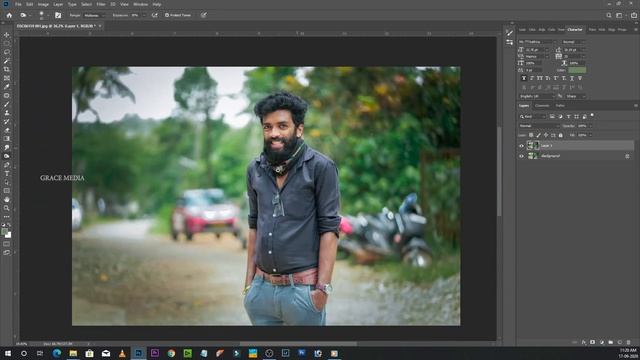The width and height of the screenshot is (640, 360).
Task: Click the Background layer lock icon
Action: tap(627, 156)
